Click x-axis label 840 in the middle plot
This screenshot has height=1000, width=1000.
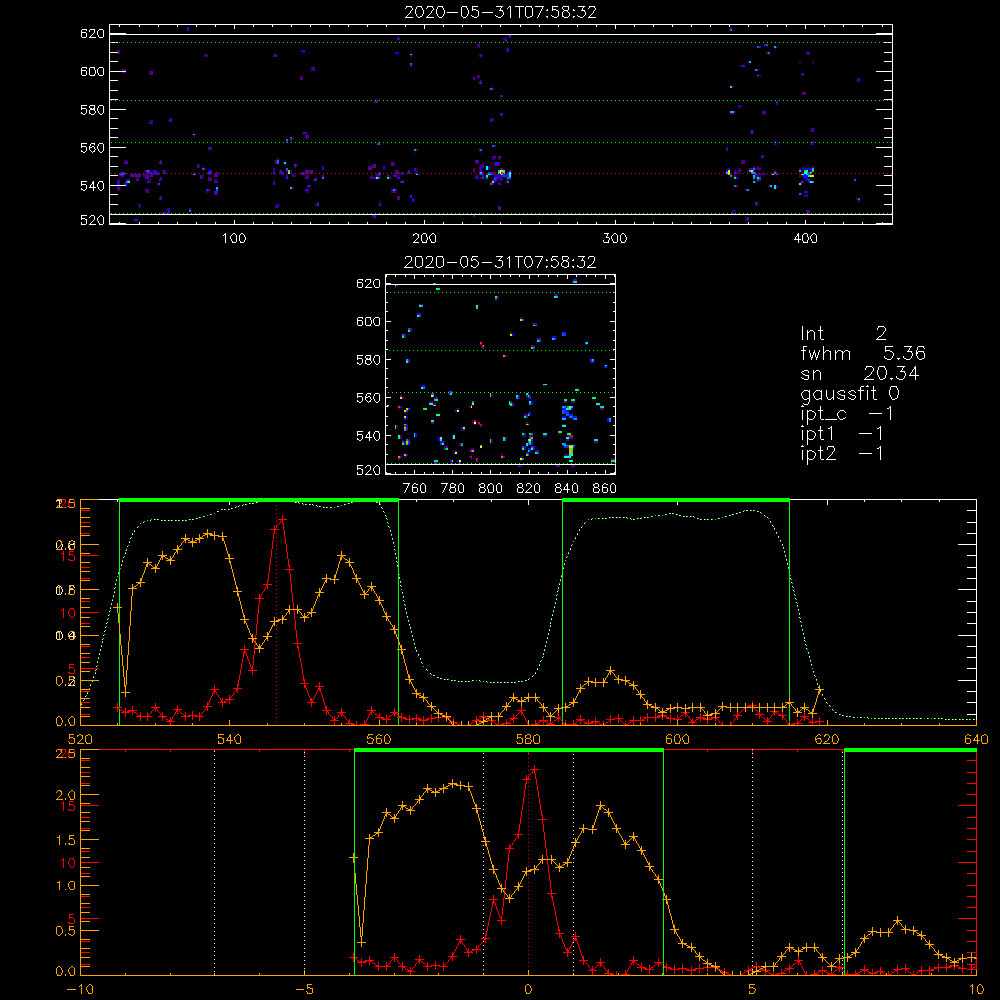tap(566, 489)
